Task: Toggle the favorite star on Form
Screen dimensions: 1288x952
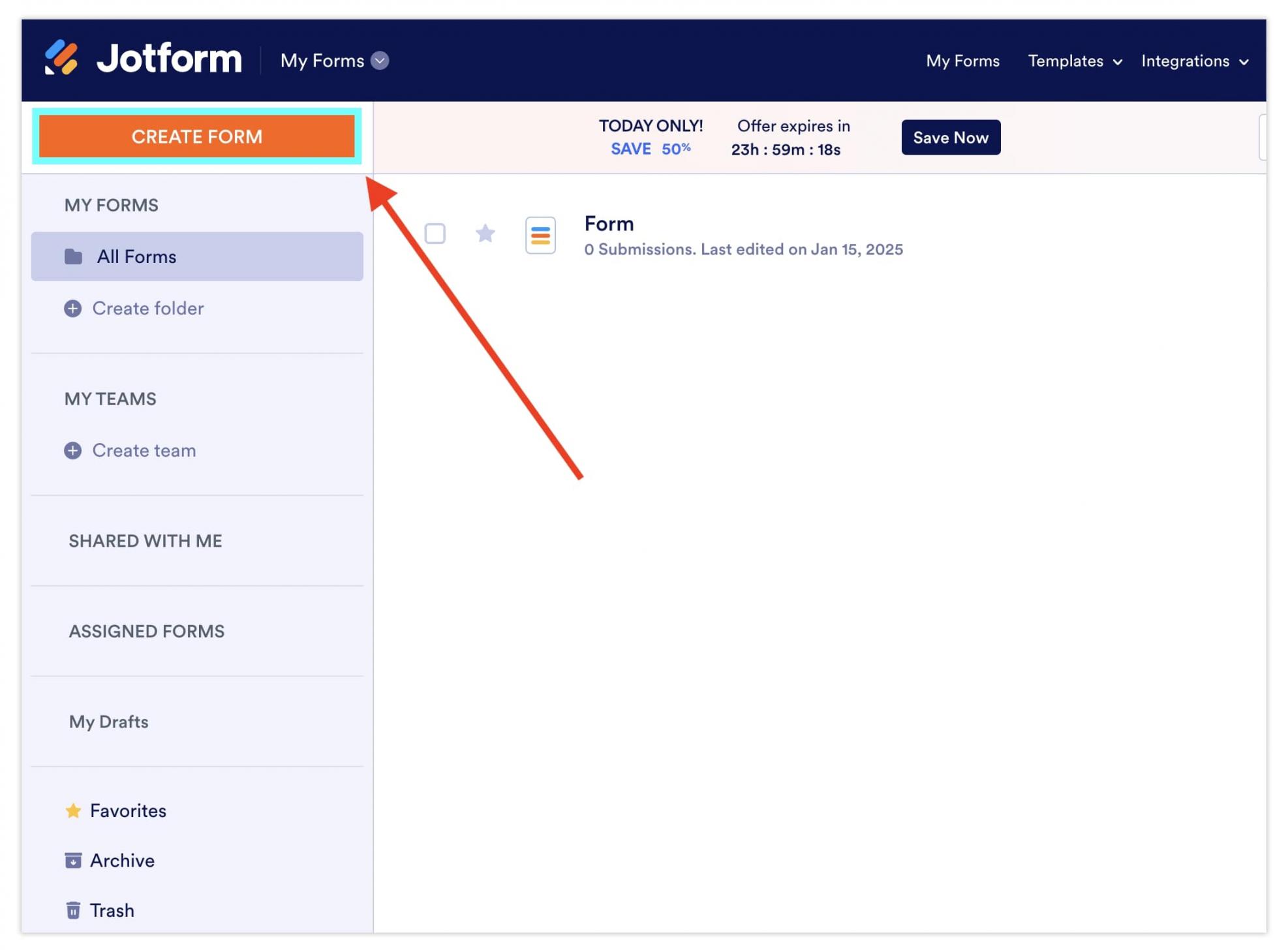Action: tap(485, 234)
